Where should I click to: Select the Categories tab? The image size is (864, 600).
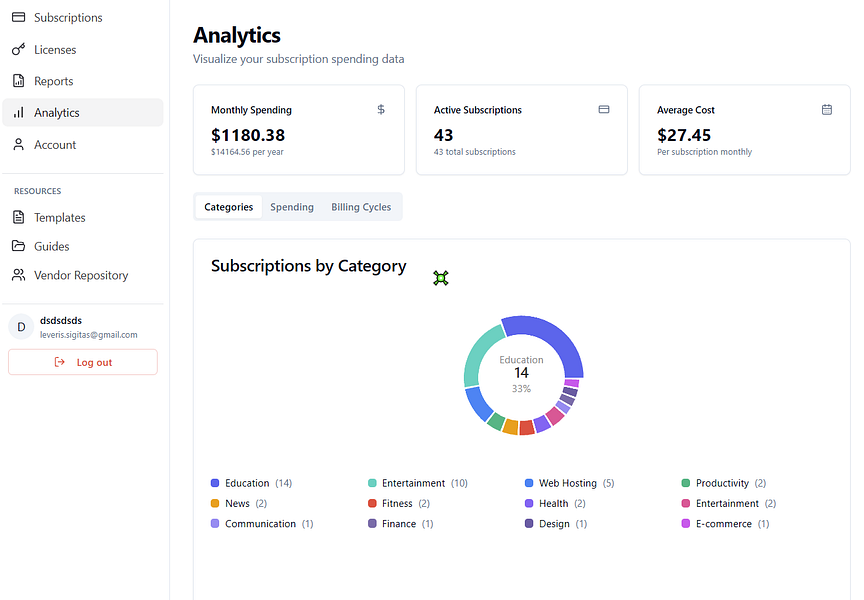[x=228, y=207]
